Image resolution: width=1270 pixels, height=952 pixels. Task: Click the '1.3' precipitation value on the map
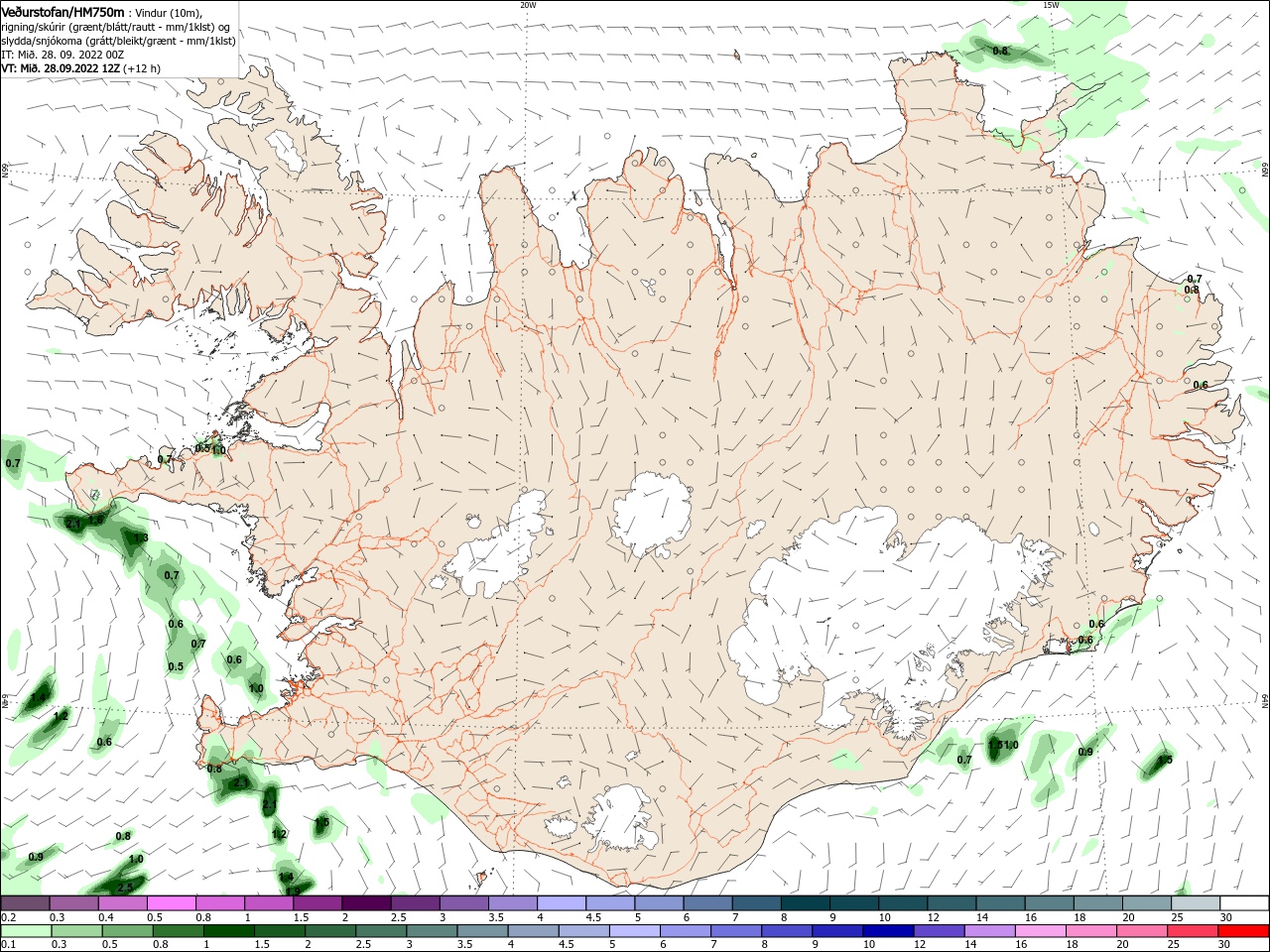click(x=140, y=537)
